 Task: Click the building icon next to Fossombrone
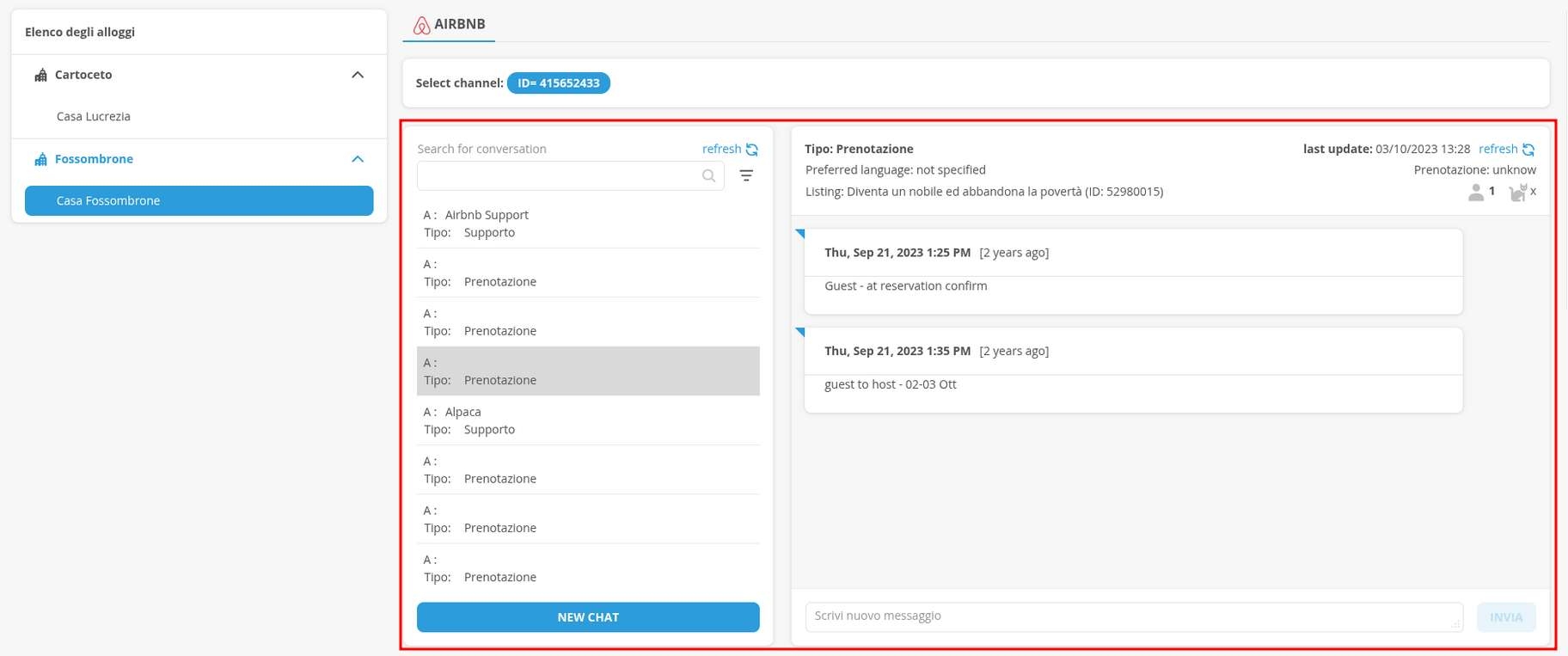point(40,159)
